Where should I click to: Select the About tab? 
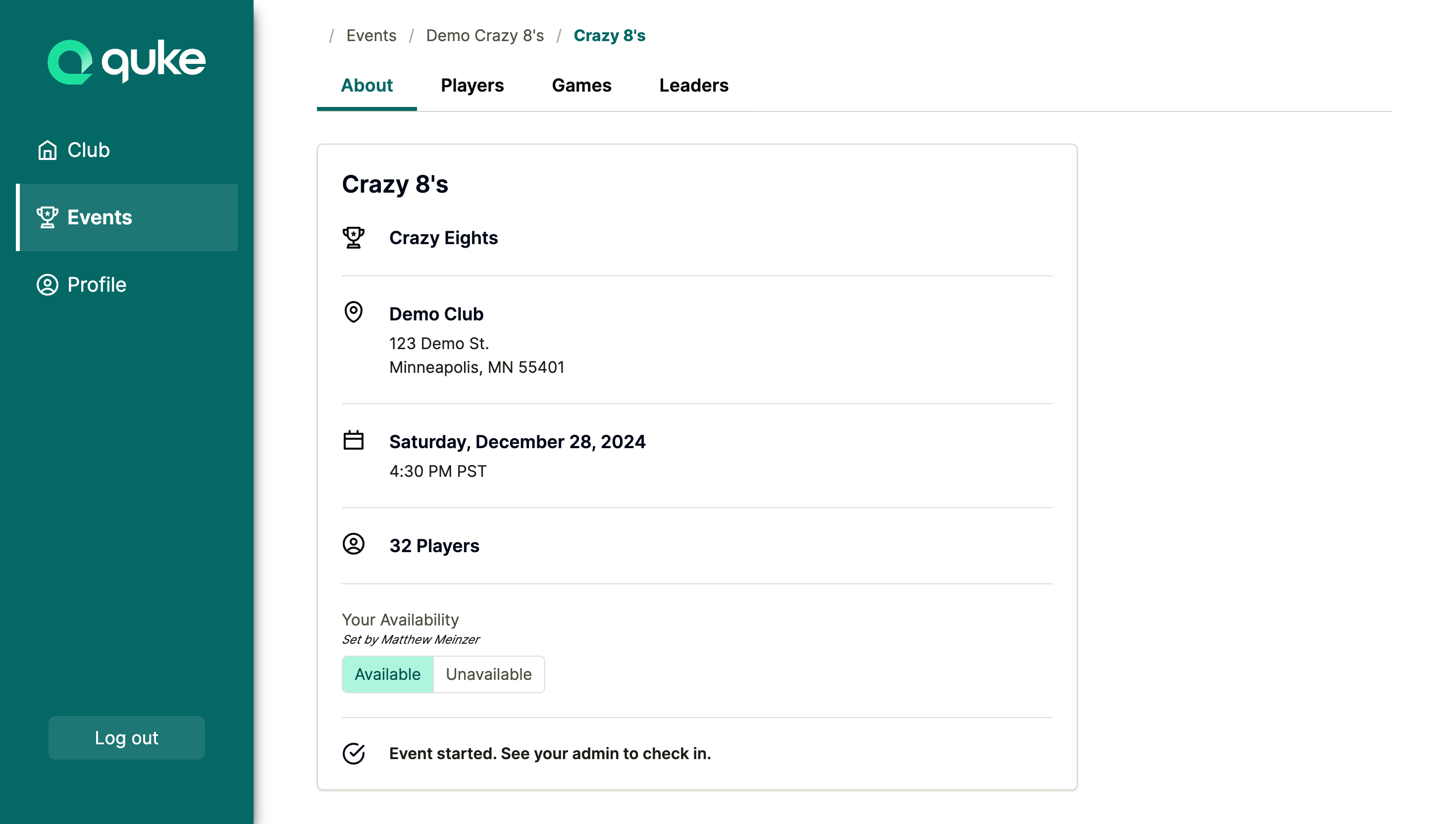pyautogui.click(x=366, y=86)
